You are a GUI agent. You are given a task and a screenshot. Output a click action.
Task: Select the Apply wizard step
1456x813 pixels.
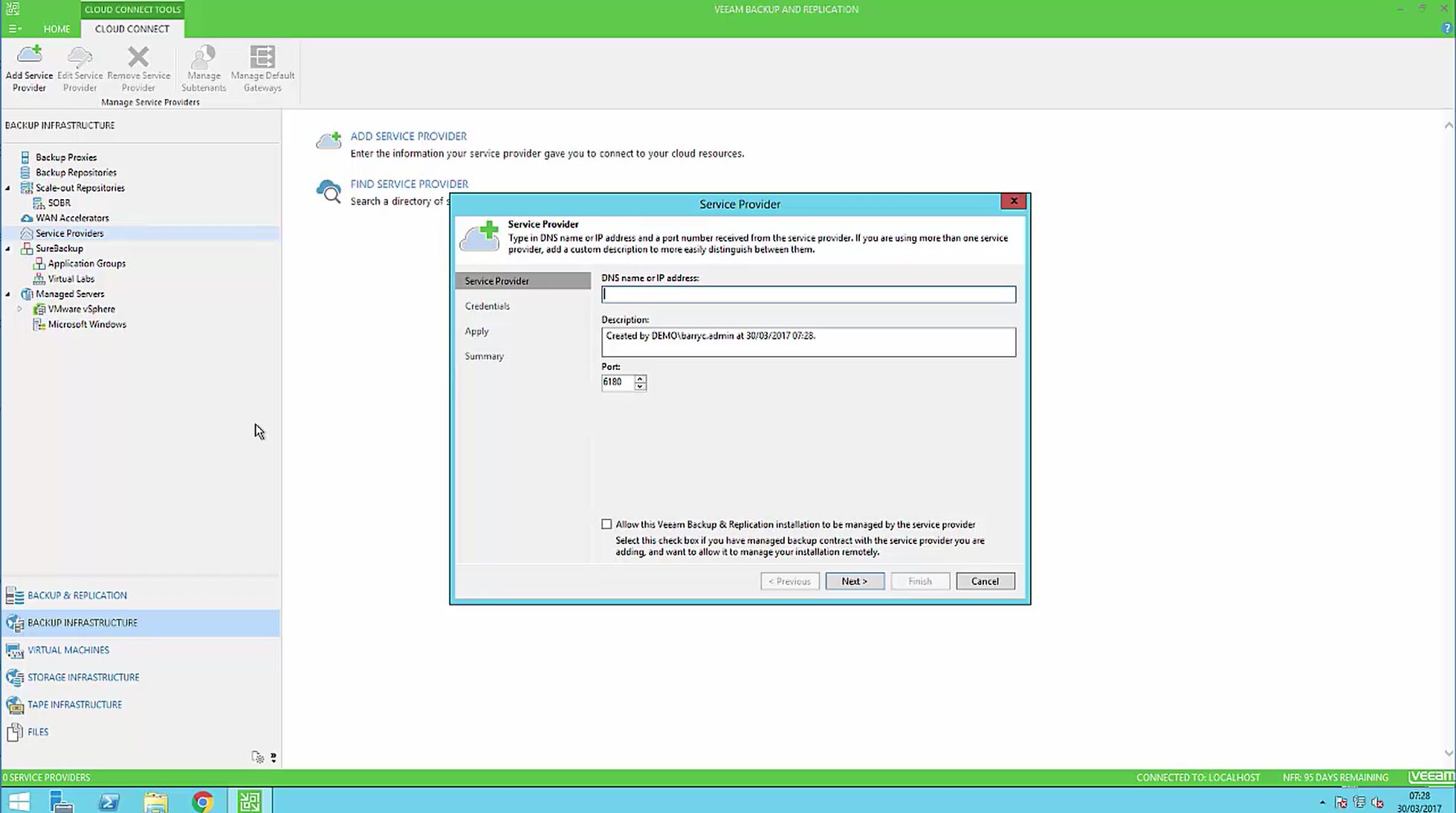(x=476, y=331)
